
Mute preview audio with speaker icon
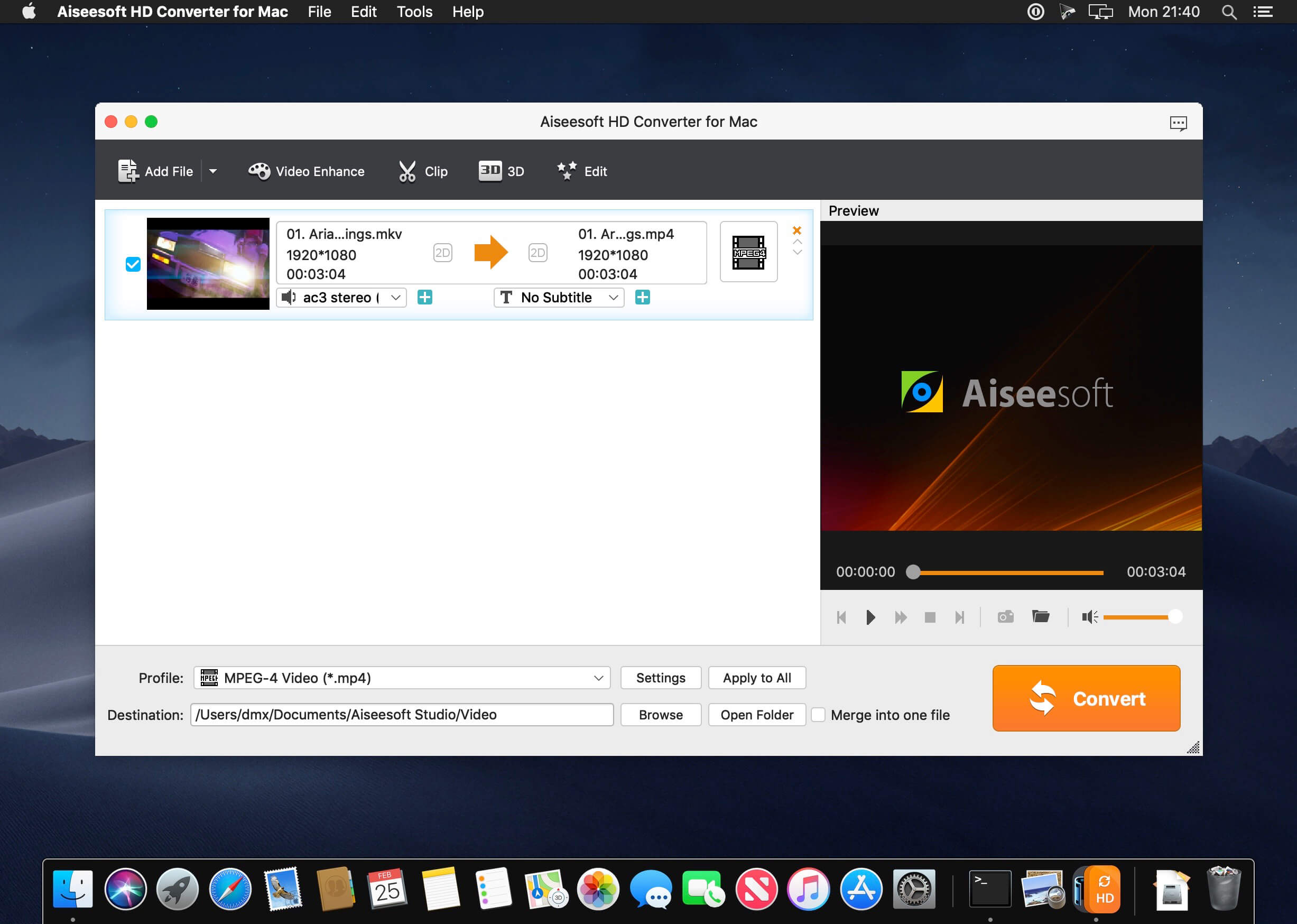(1089, 617)
